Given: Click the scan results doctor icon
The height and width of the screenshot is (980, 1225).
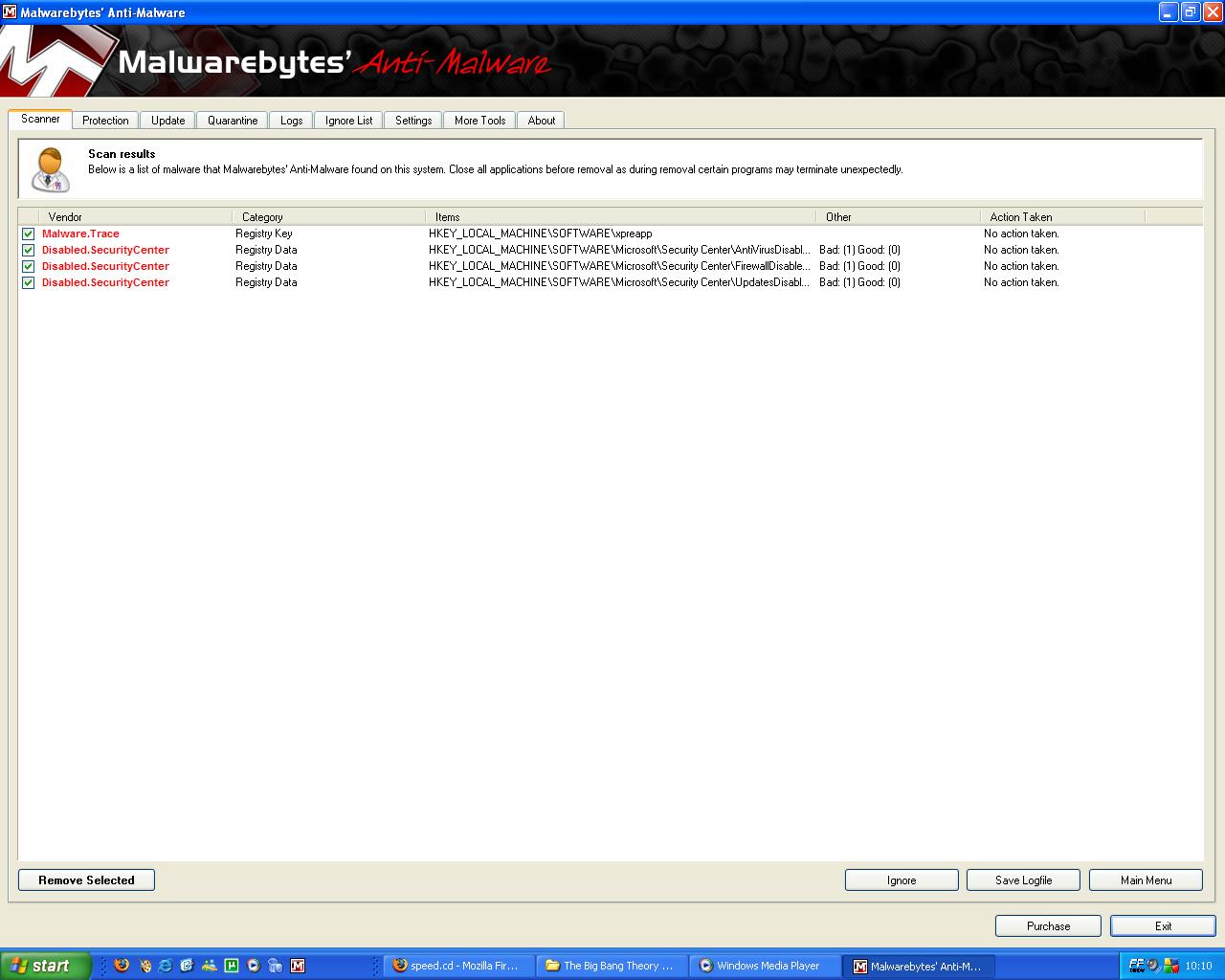Looking at the screenshot, I should (50, 169).
